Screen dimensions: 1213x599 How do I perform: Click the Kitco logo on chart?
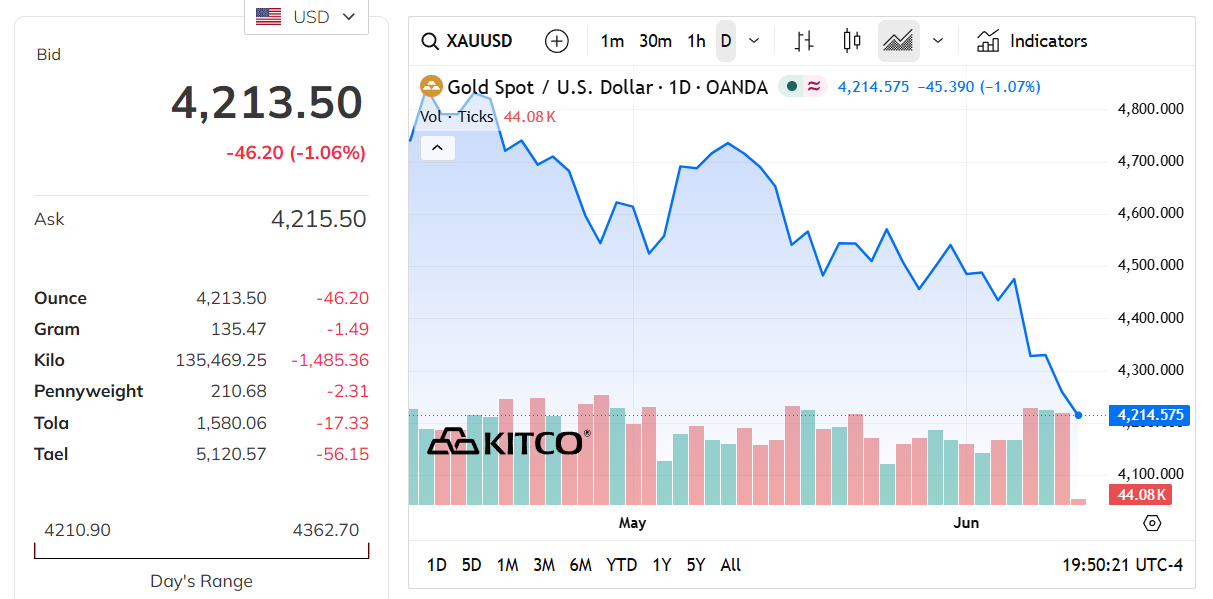point(509,441)
